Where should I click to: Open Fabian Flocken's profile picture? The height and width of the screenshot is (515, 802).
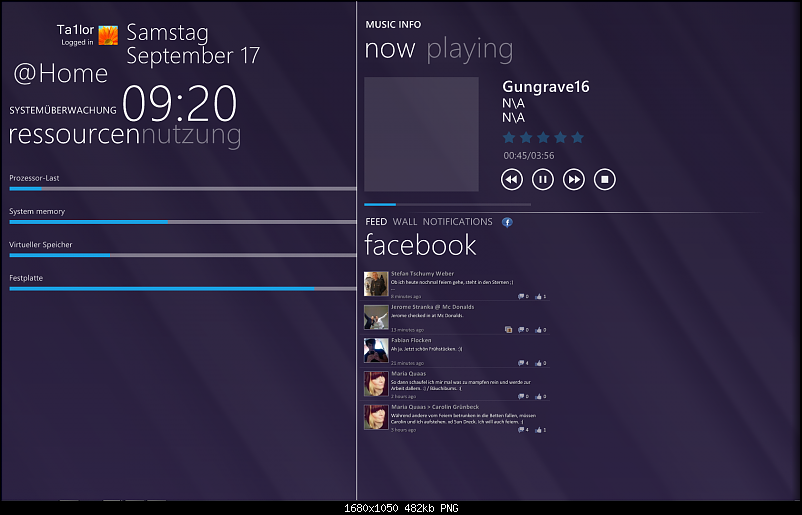pyautogui.click(x=376, y=350)
